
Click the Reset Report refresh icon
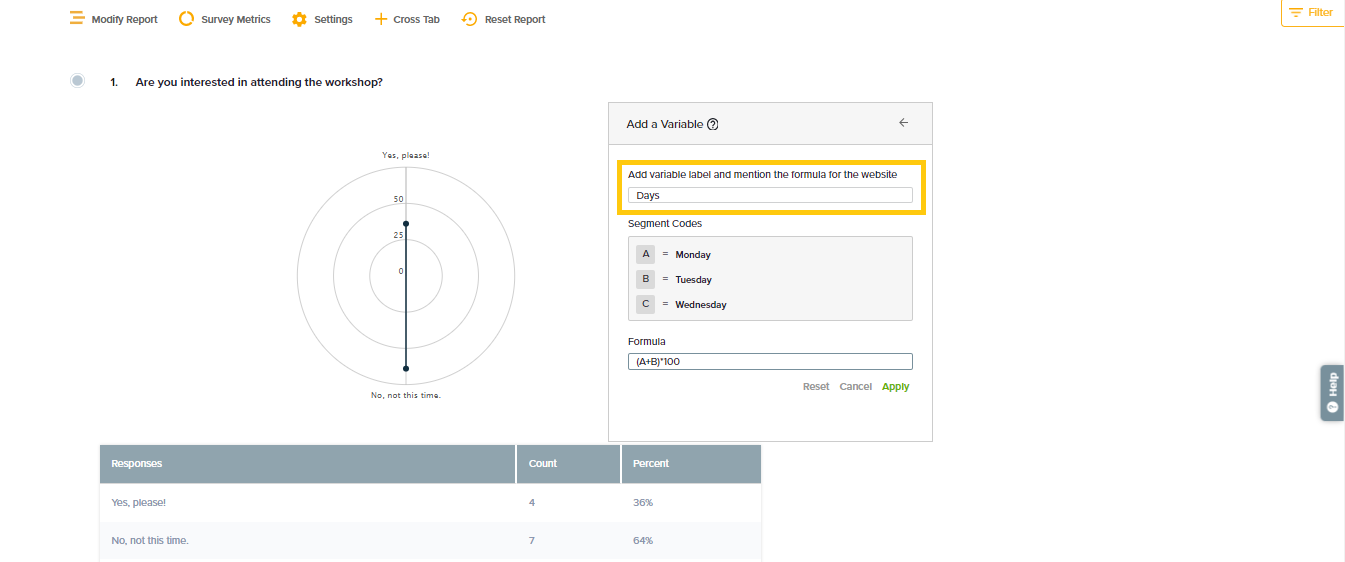click(470, 19)
